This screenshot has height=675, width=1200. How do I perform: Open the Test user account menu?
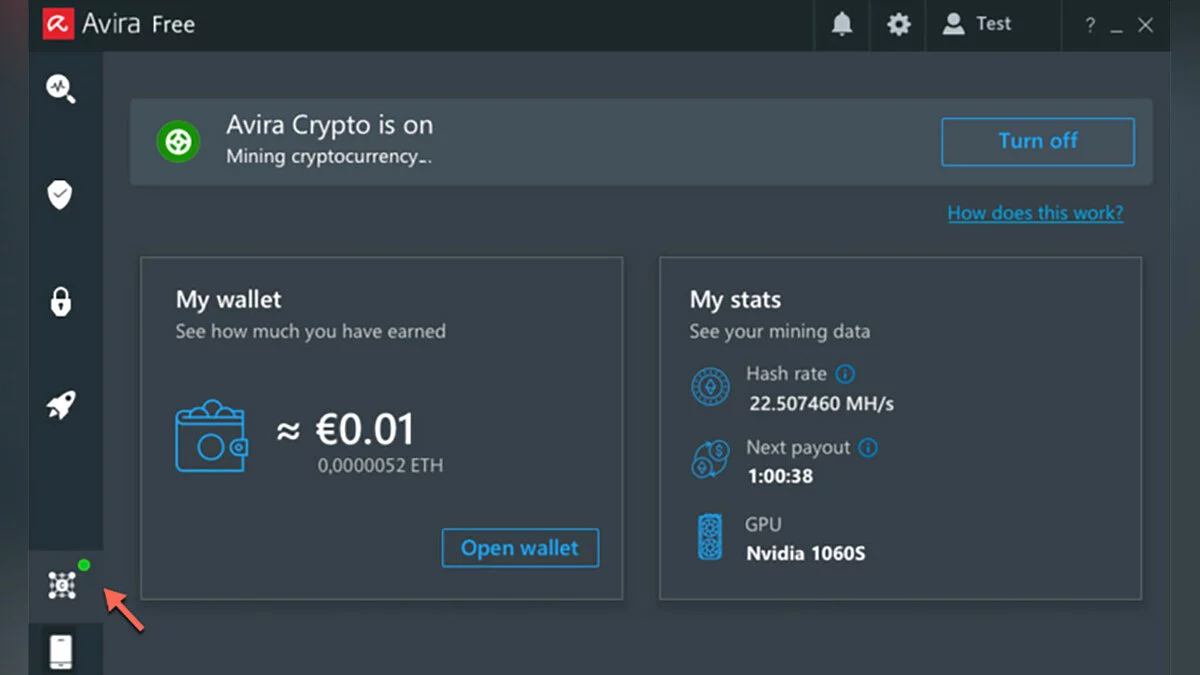(x=979, y=24)
